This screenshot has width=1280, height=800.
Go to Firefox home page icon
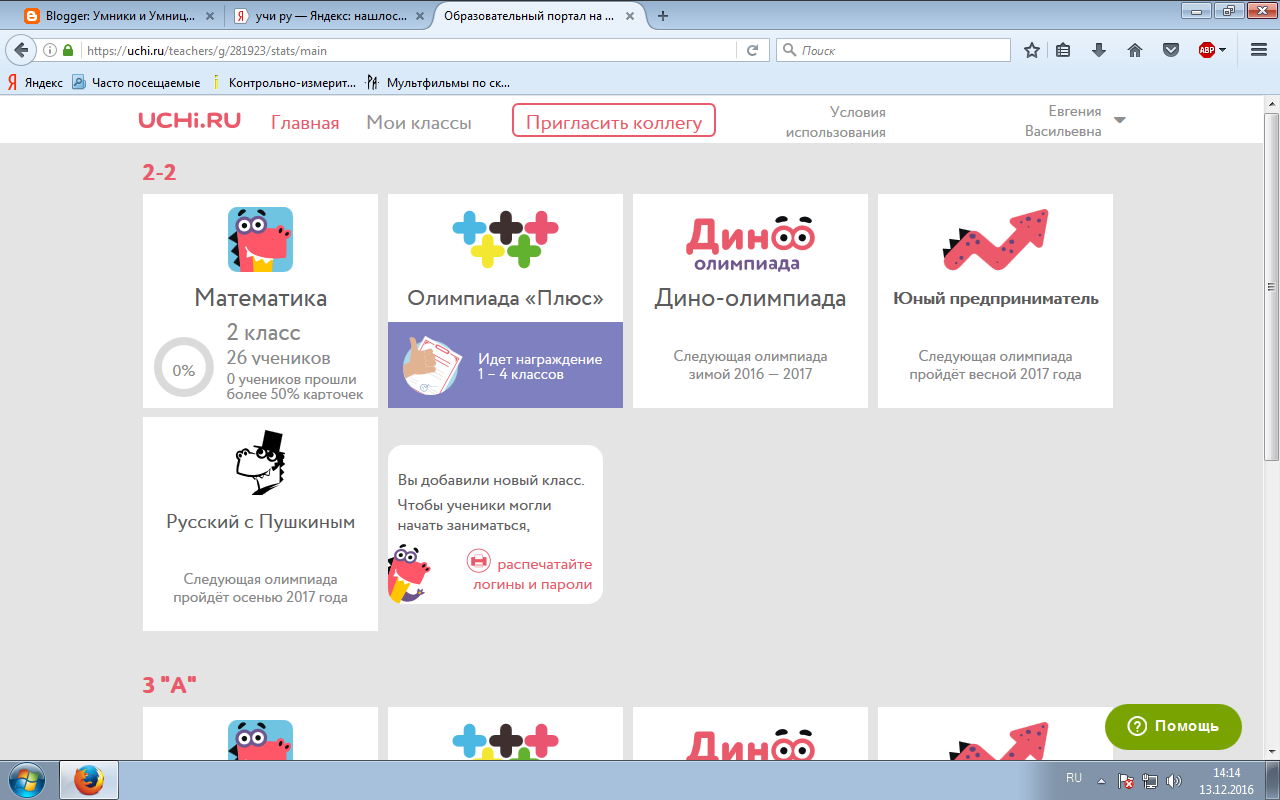tap(1135, 50)
